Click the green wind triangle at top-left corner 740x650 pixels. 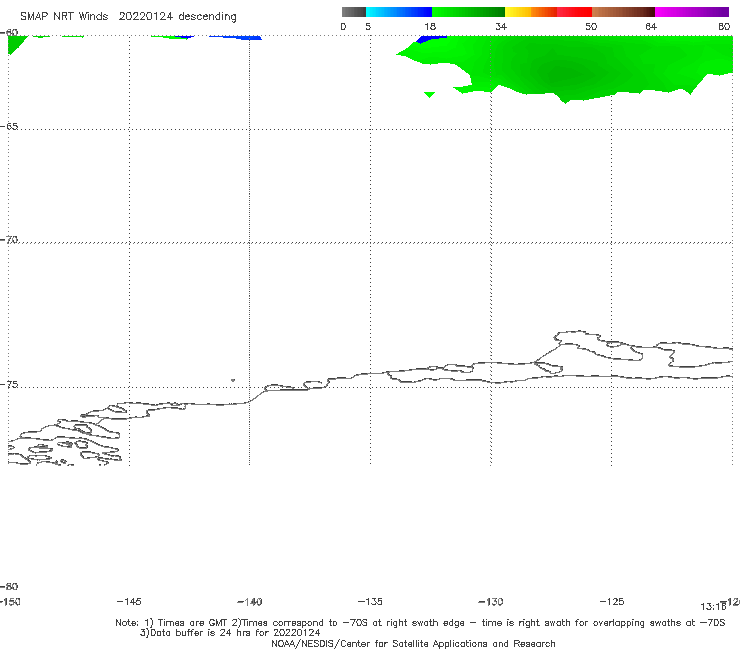click(x=16, y=43)
